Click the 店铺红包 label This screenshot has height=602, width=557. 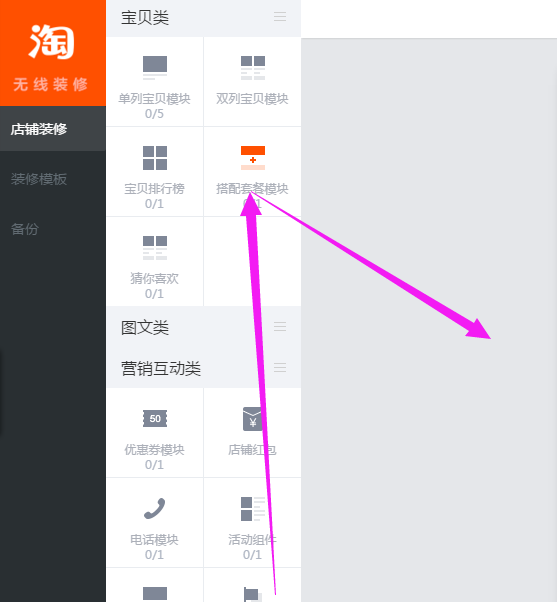tap(252, 450)
